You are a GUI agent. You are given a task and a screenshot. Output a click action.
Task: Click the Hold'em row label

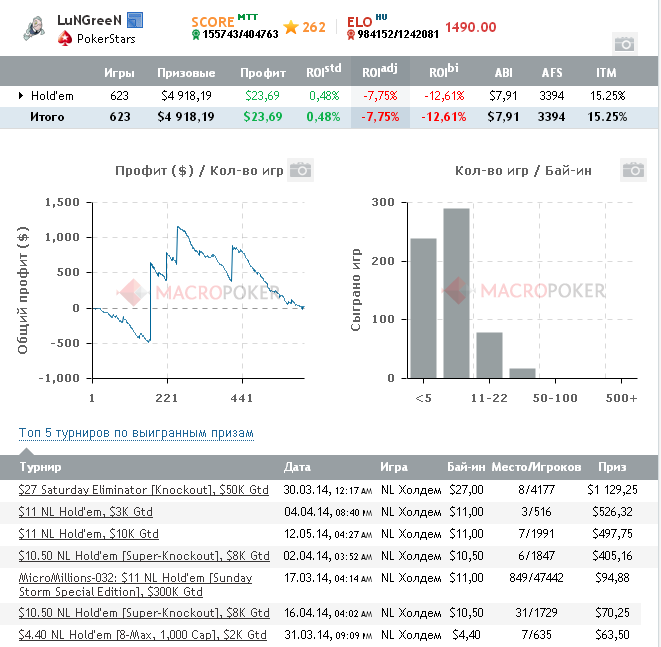coord(52,96)
